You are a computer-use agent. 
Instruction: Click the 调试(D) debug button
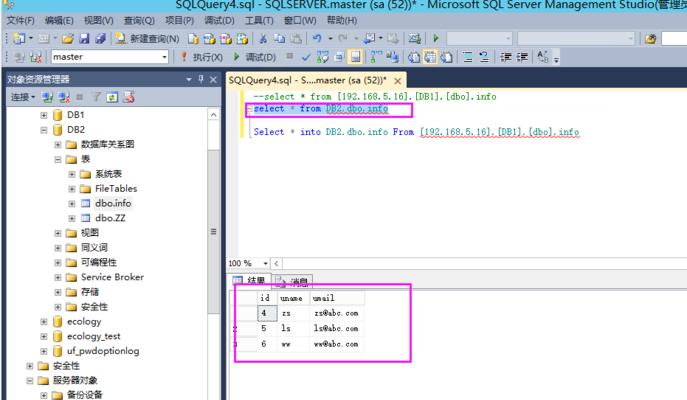coord(255,57)
